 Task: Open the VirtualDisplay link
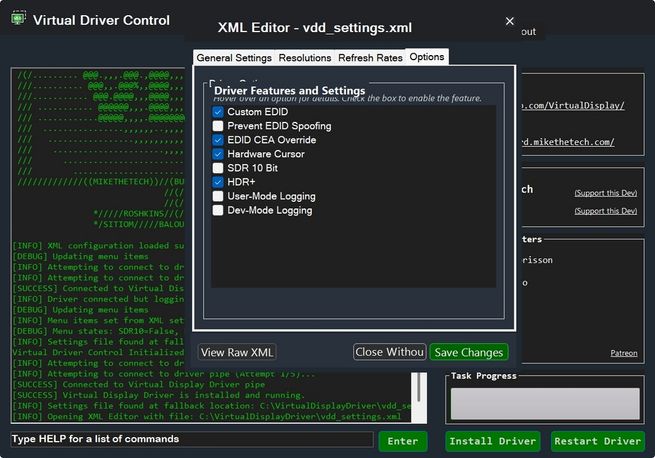click(573, 106)
